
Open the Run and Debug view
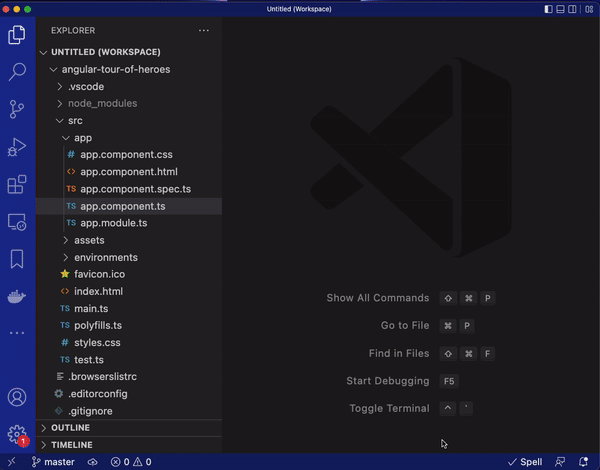click(17, 147)
